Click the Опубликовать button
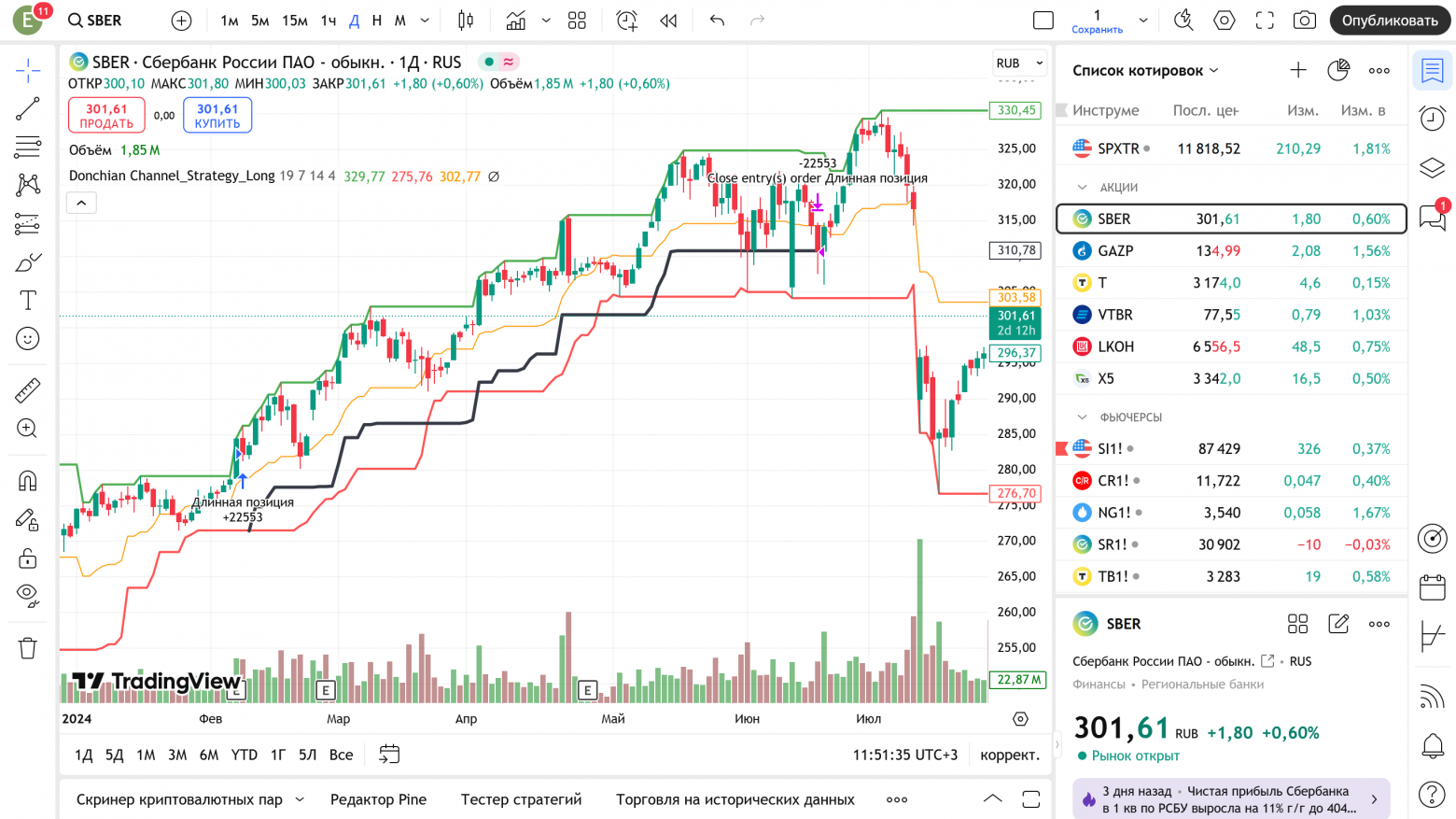The height and width of the screenshot is (819, 1456). 1389,19
